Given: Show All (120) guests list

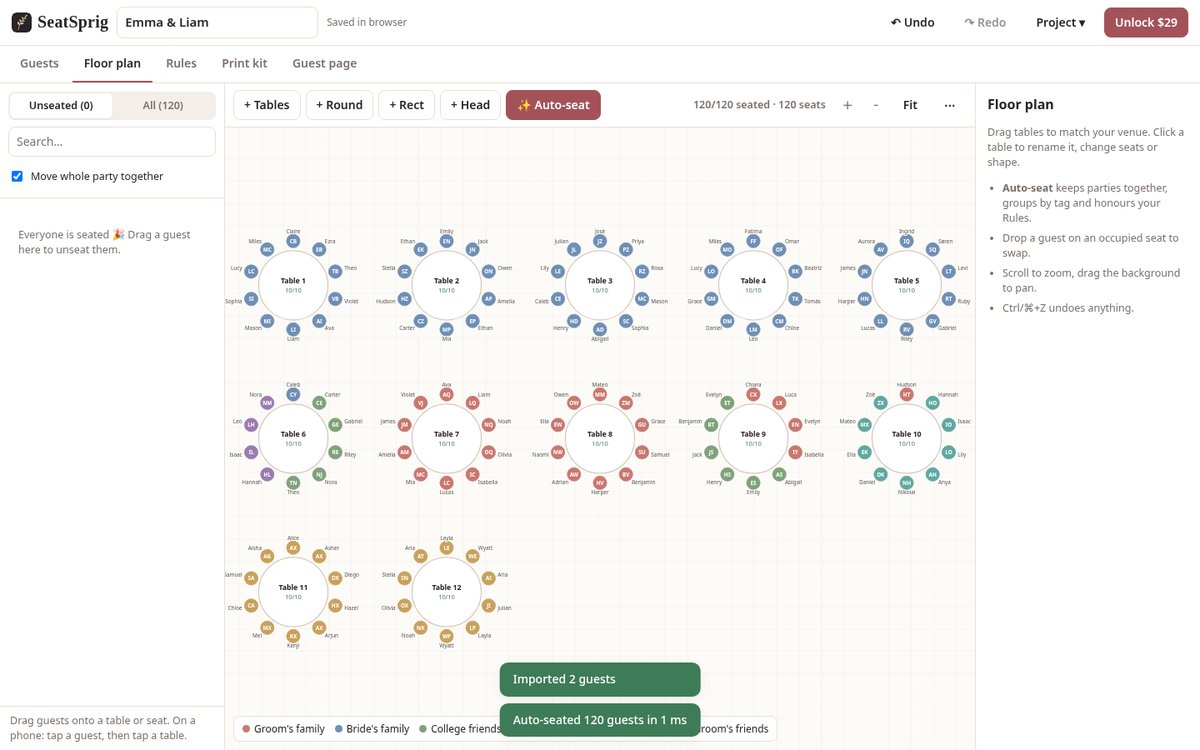Looking at the screenshot, I should pyautogui.click(x=163, y=105).
